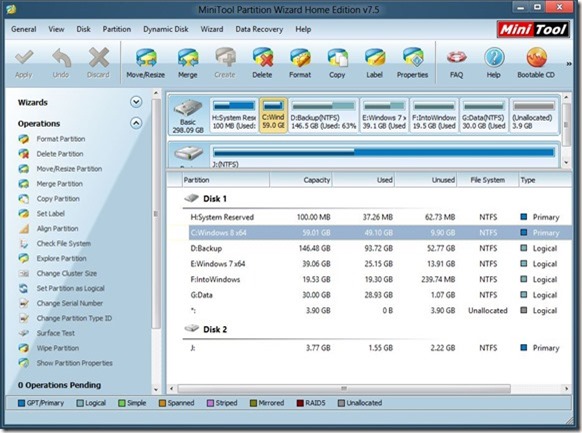Image resolution: width=582 pixels, height=433 pixels.
Task: Click the Type column header
Action: point(545,180)
